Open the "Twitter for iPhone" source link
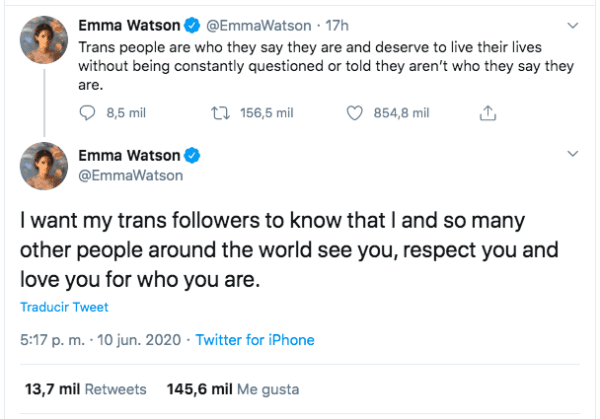 tap(254, 340)
